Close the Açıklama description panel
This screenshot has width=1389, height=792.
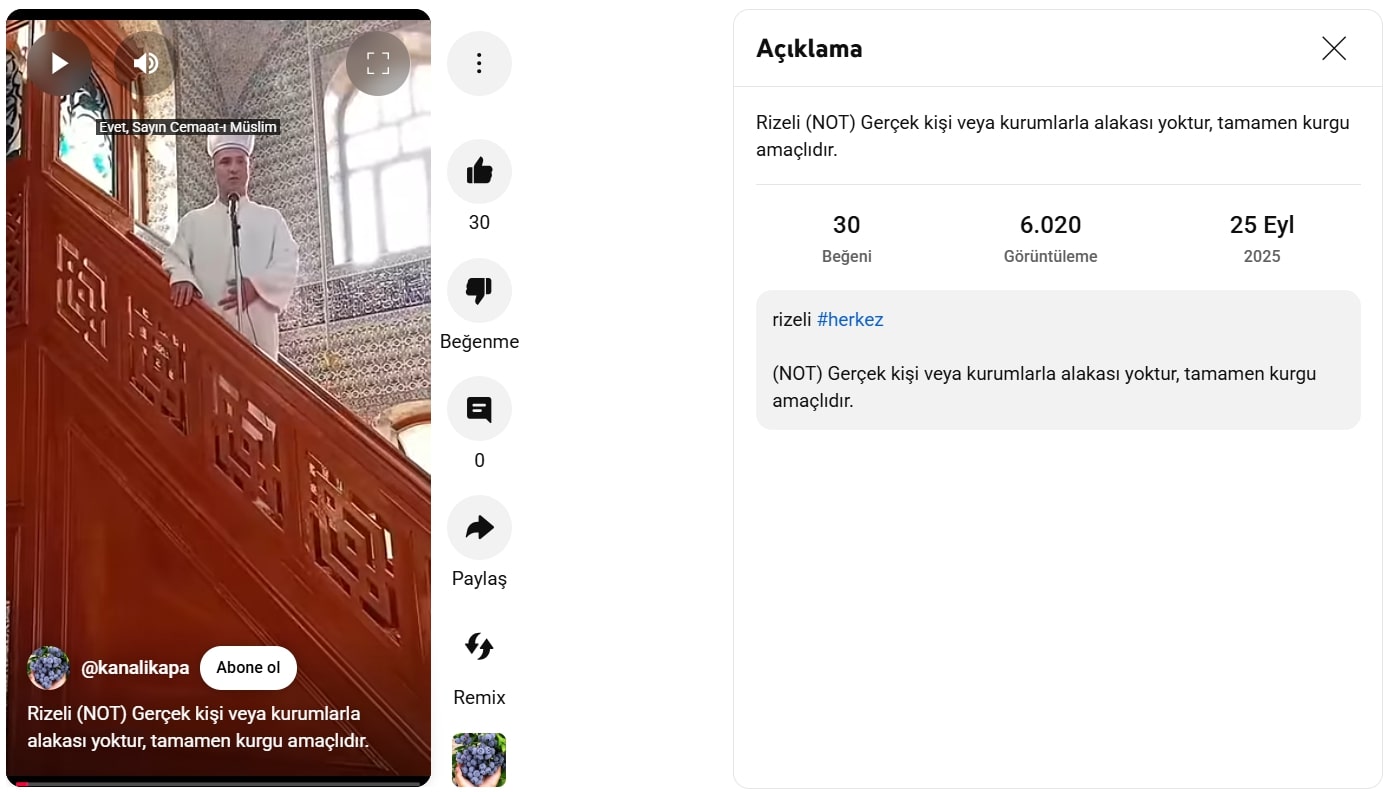click(1334, 48)
